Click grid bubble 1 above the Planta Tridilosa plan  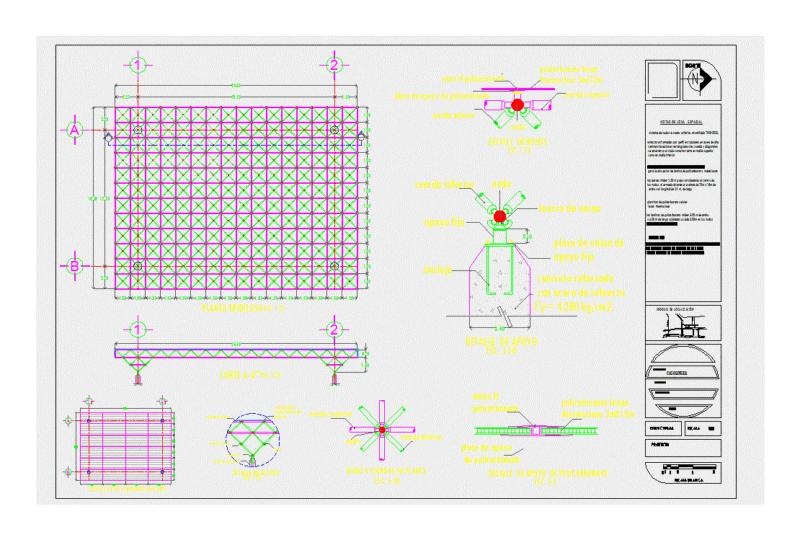pos(138,65)
